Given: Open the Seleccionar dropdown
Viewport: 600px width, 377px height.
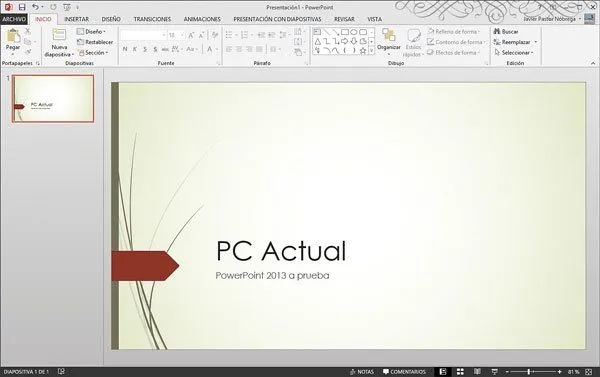Looking at the screenshot, I should click(x=514, y=52).
